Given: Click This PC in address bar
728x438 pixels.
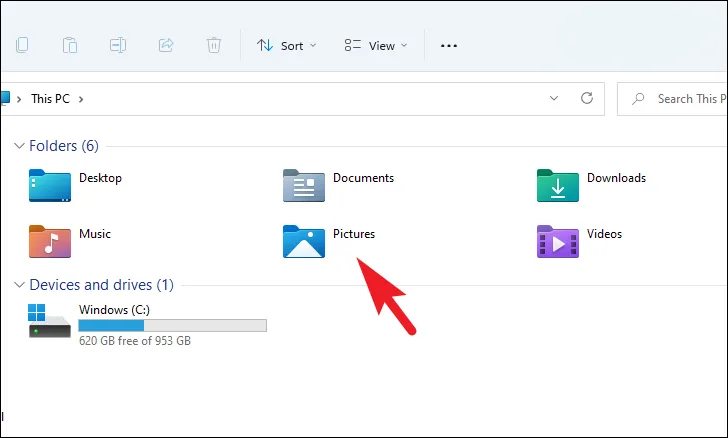Looking at the screenshot, I should coord(50,98).
